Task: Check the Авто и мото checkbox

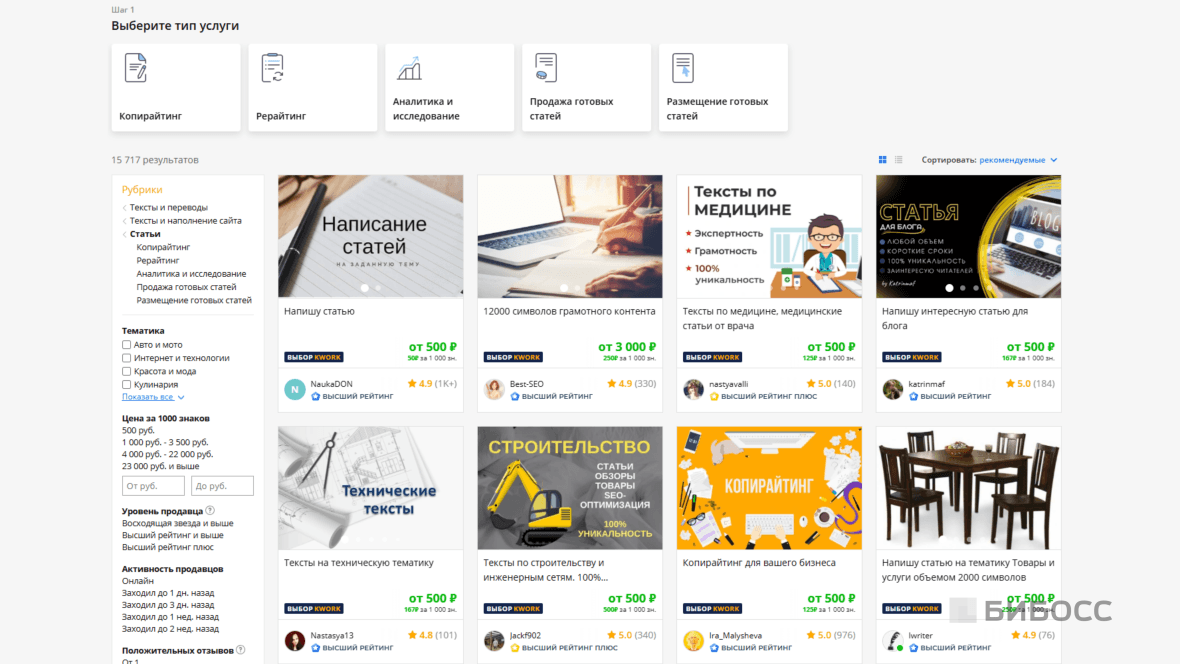Action: [x=126, y=345]
